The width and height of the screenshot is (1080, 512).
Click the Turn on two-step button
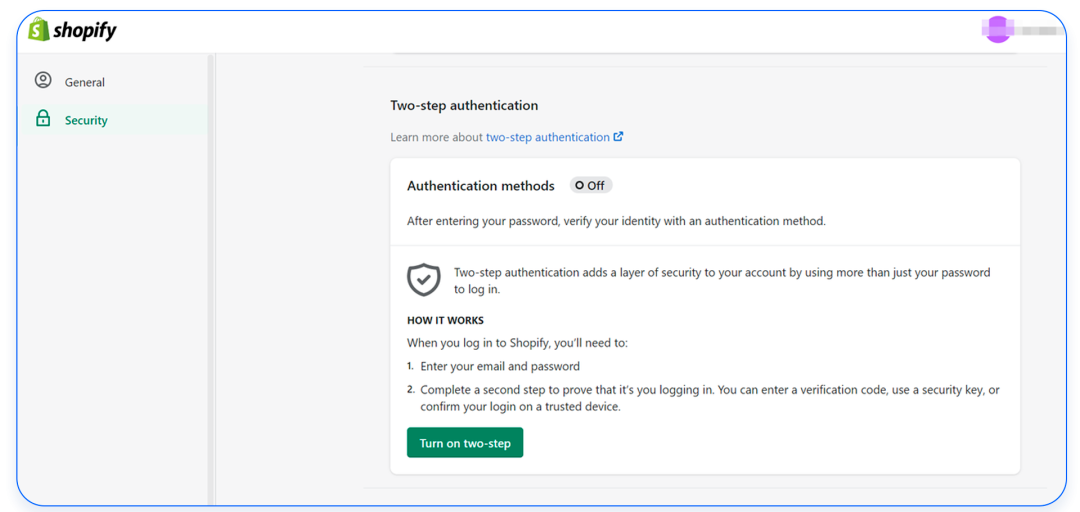465,442
